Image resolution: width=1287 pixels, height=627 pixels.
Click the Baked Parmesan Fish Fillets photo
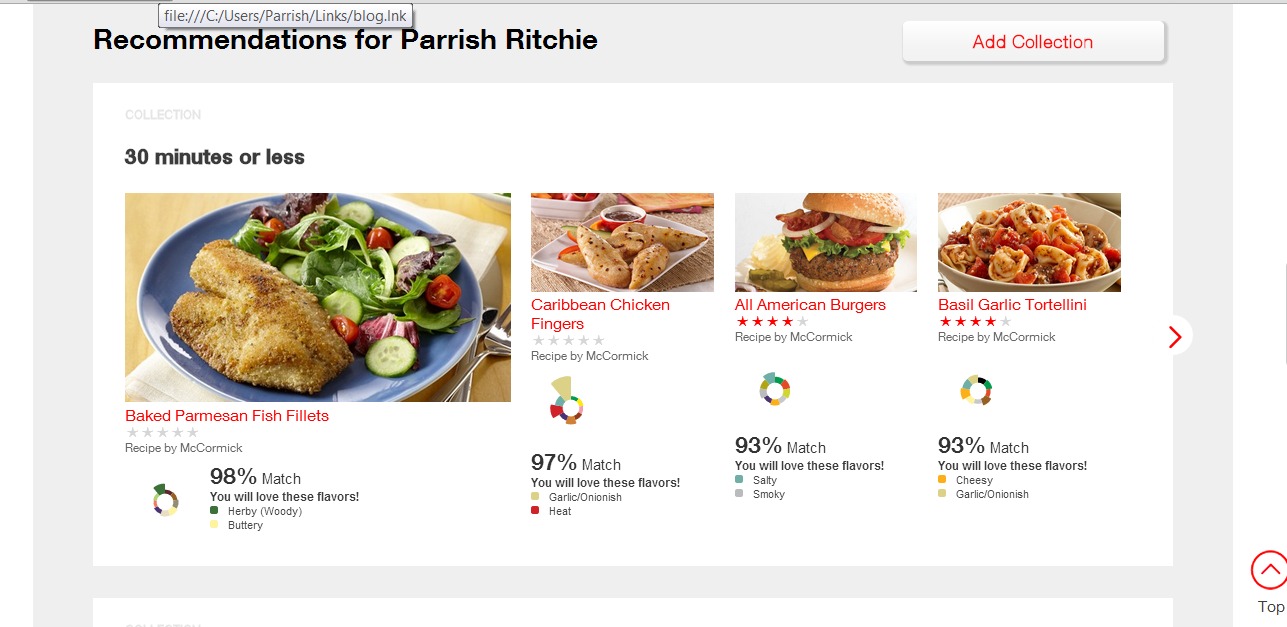(x=318, y=297)
